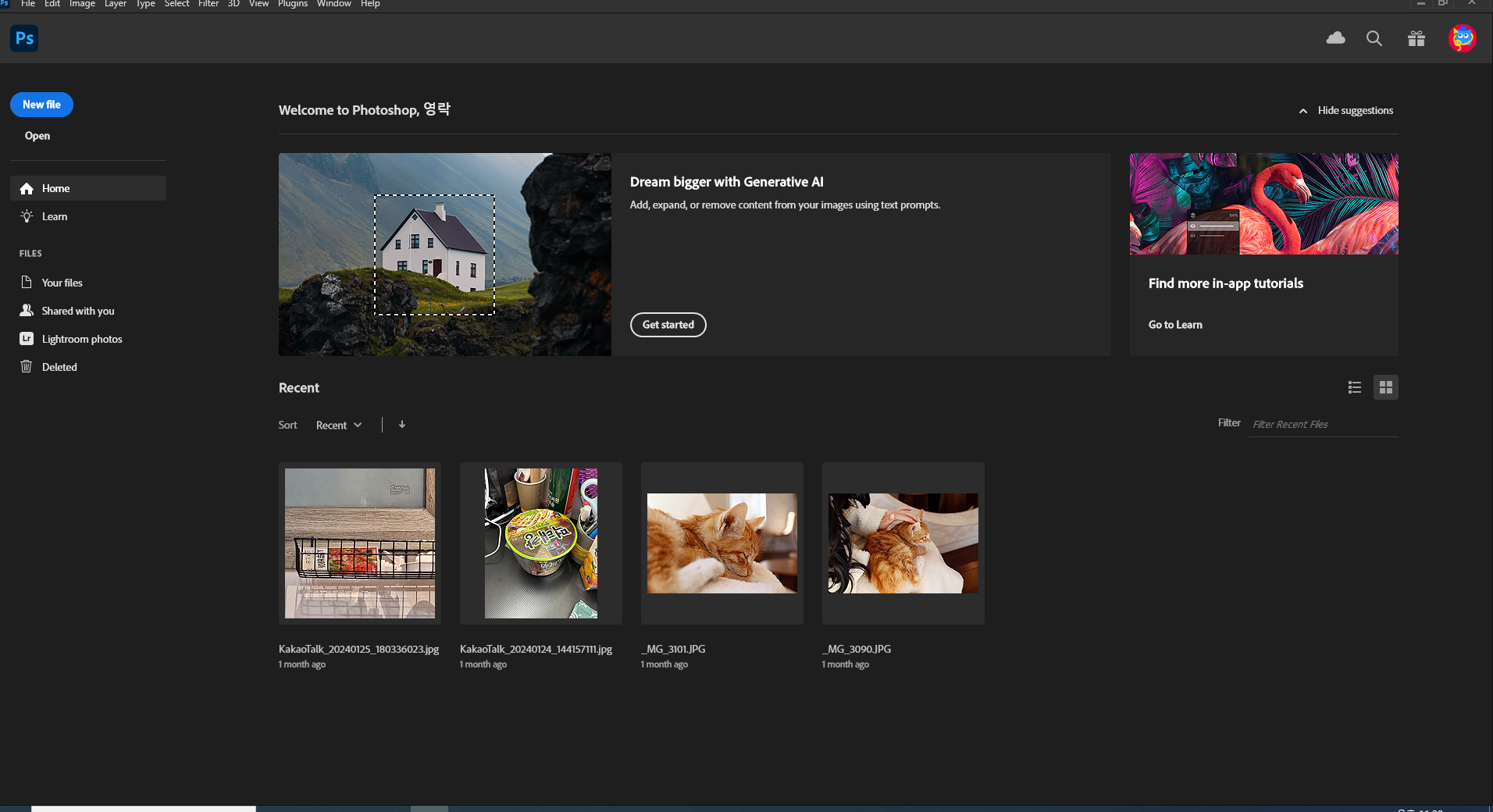
Task: Open the Shared with you label
Action: (x=78, y=311)
